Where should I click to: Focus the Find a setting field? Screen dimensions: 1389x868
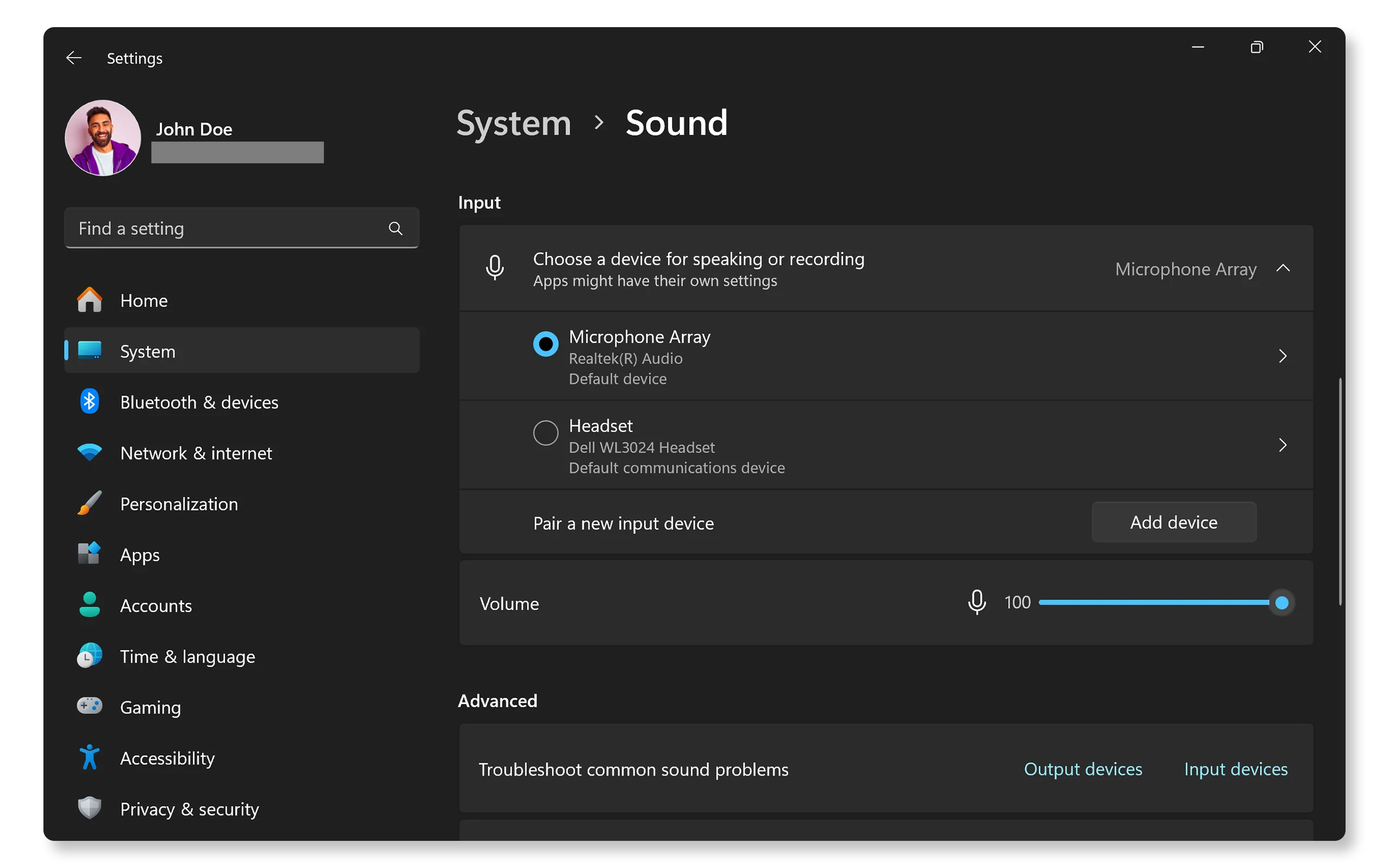click(241, 228)
